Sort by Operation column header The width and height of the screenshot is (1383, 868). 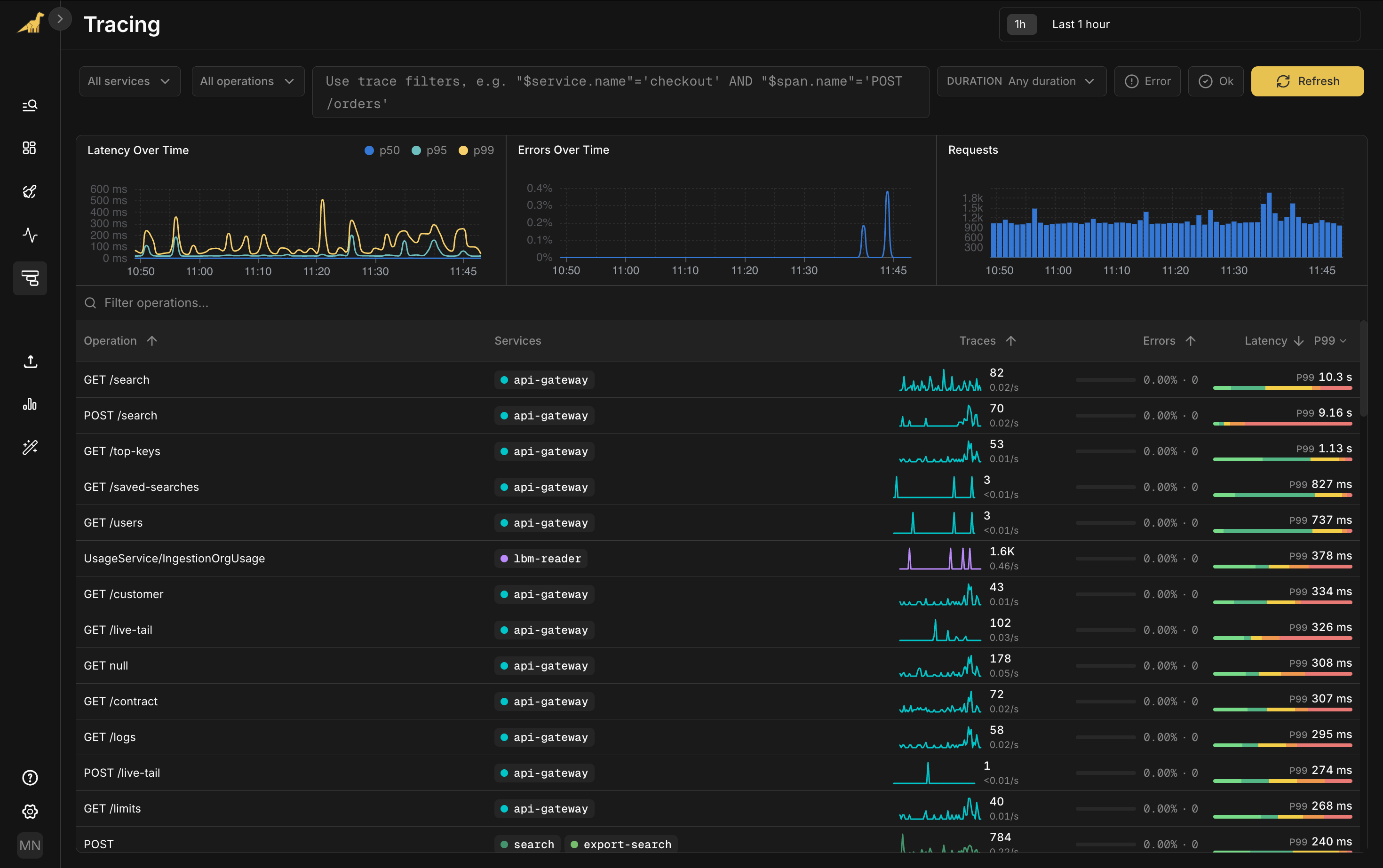[120, 340]
